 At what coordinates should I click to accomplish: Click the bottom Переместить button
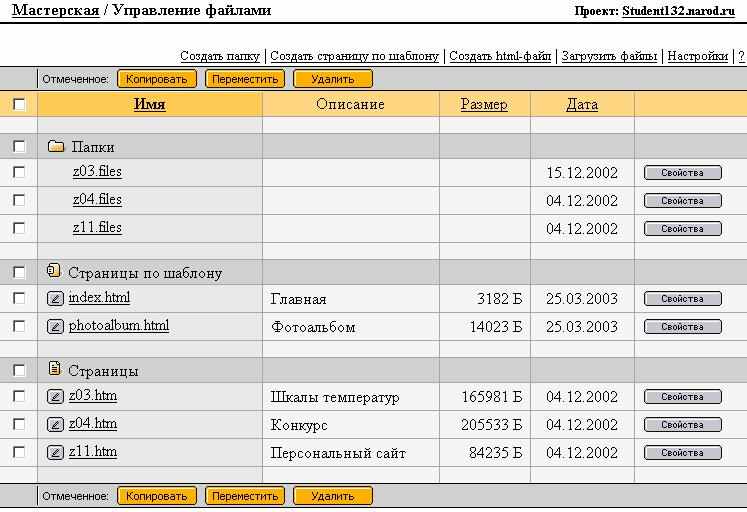coord(245,496)
